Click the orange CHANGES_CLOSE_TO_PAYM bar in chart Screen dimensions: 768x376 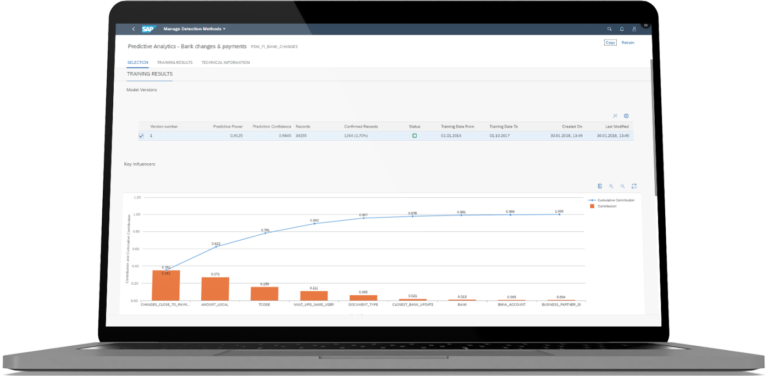166,285
